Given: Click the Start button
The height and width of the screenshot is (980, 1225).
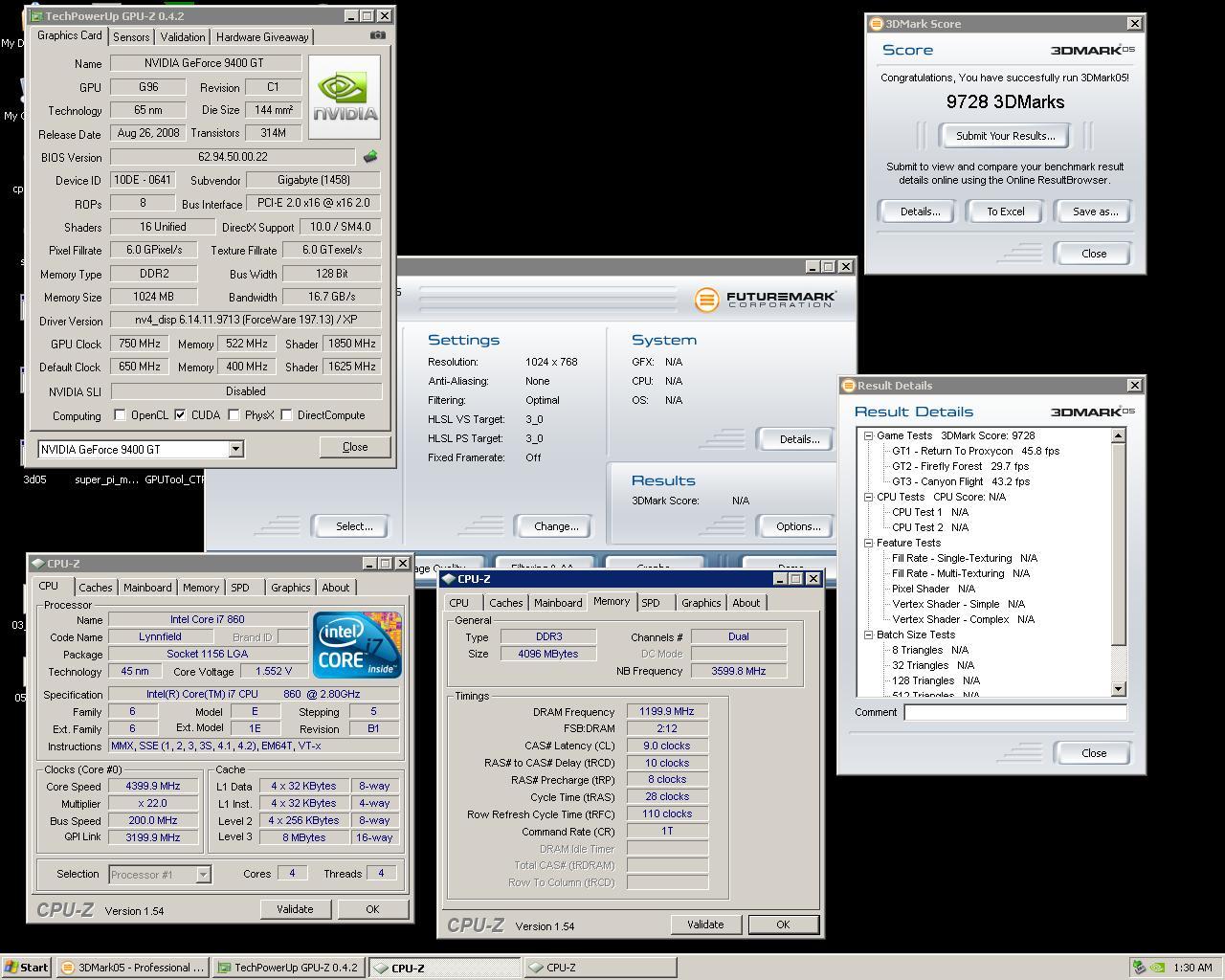Looking at the screenshot, I should pyautogui.click(x=27, y=967).
